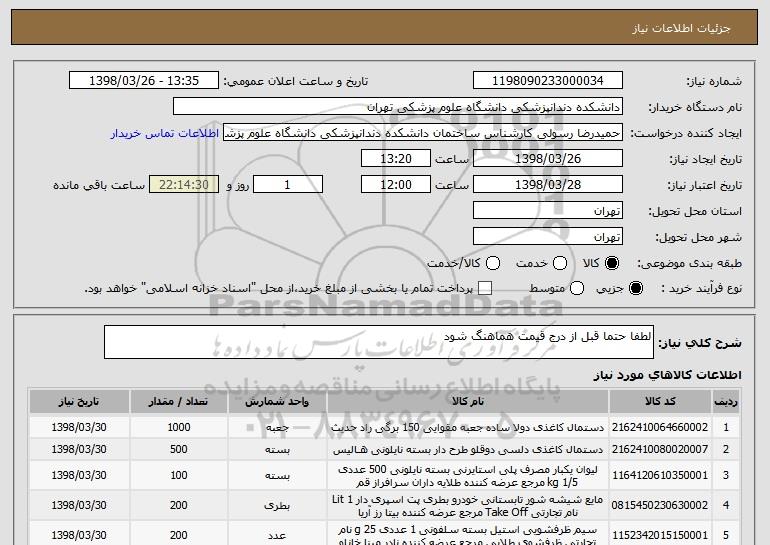Image resolution: width=770 pixels, height=545 pixels.
Task: Select product code 2162410080020007
Action: (x=660, y=449)
